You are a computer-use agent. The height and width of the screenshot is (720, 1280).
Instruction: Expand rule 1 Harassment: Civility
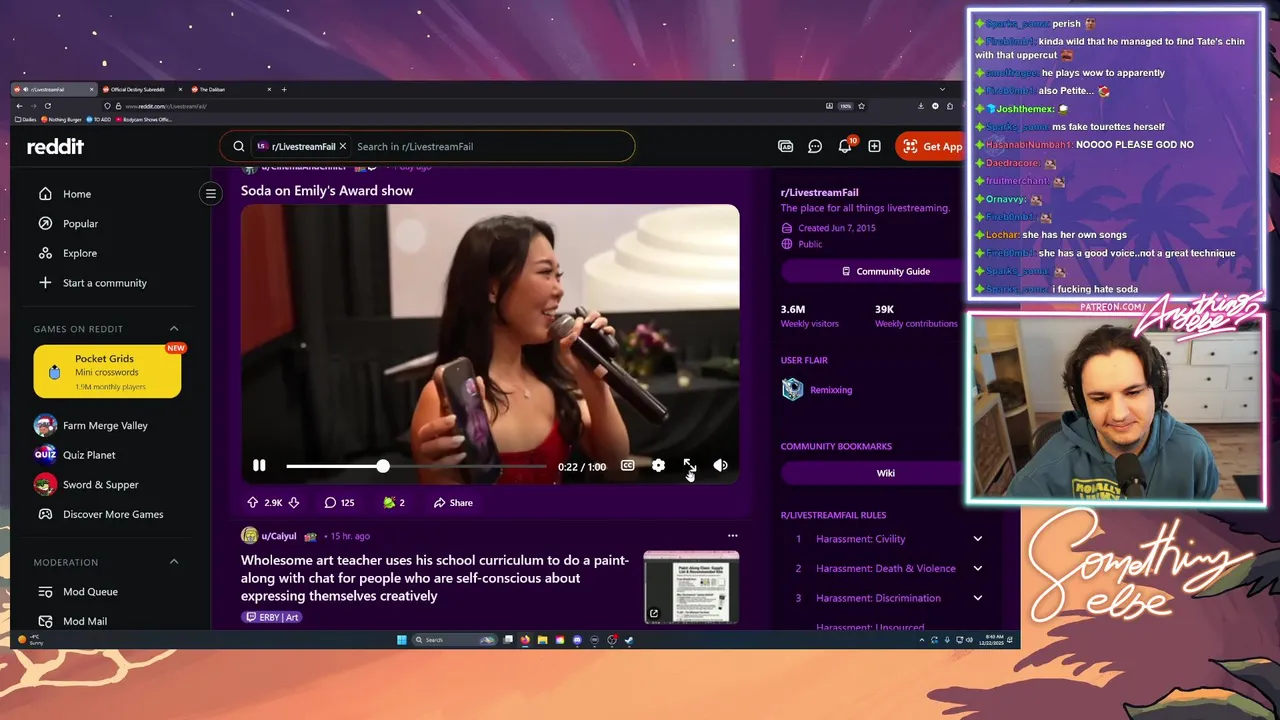pyautogui.click(x=977, y=539)
